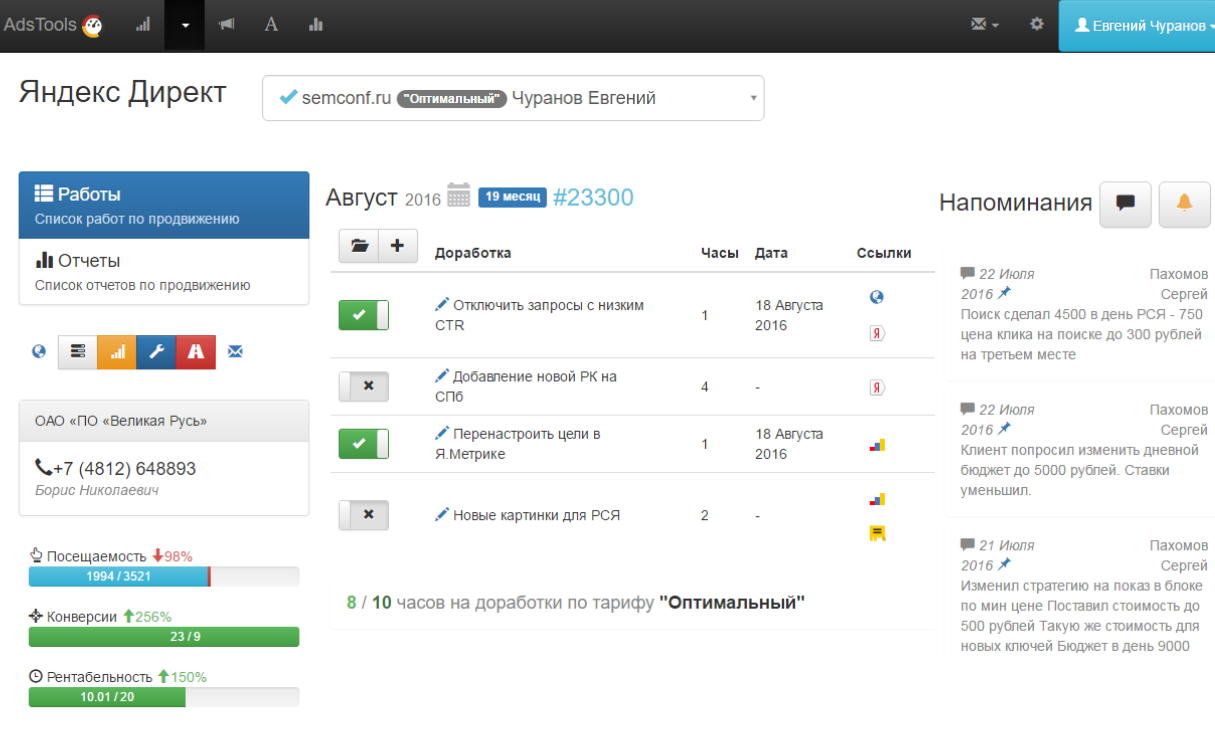Click the Рентабельность progress bar 10.01 / 20

point(164,698)
